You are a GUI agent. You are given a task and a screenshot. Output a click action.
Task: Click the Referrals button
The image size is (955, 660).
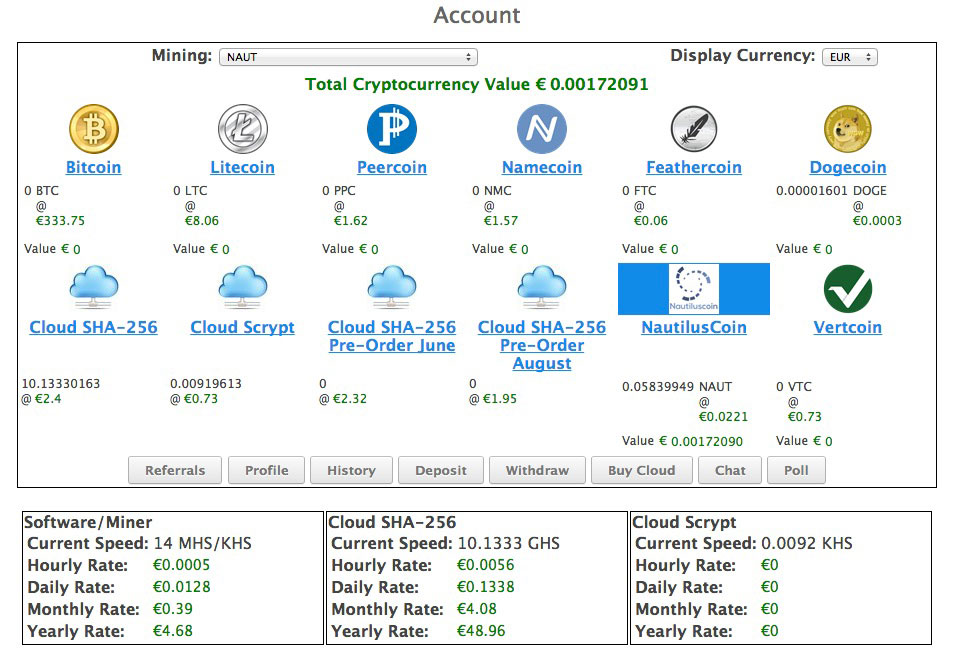(175, 471)
